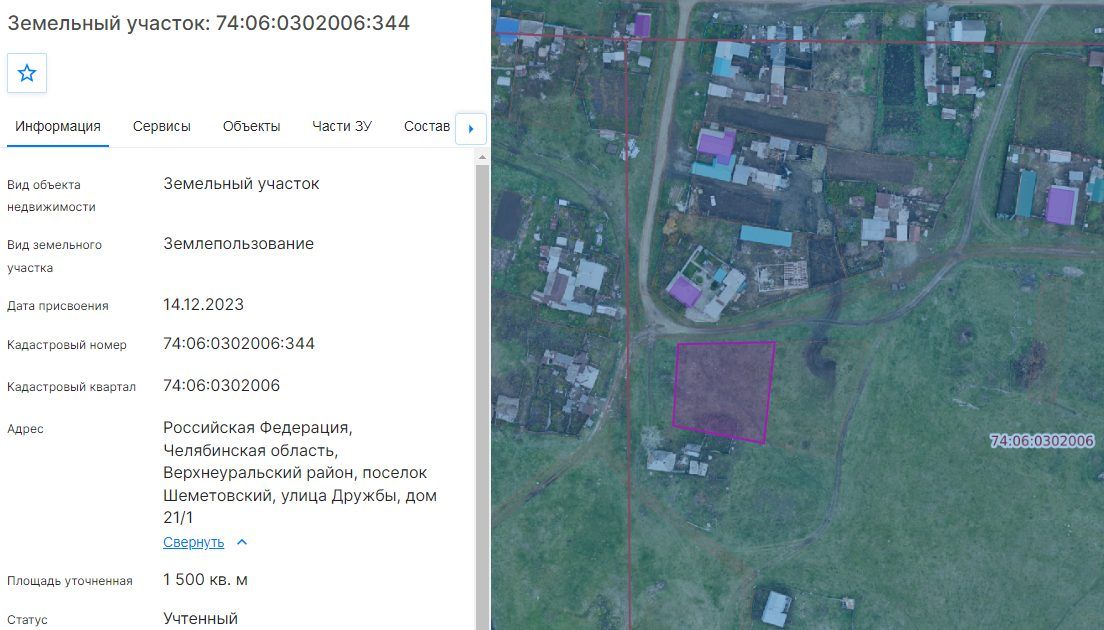Open the Части ЗУ tab
Image resolution: width=1104 pixels, height=630 pixels.
[x=341, y=127]
